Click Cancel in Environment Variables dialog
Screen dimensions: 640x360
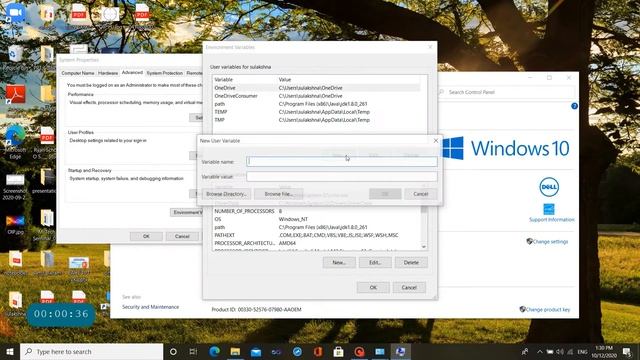pos(409,287)
